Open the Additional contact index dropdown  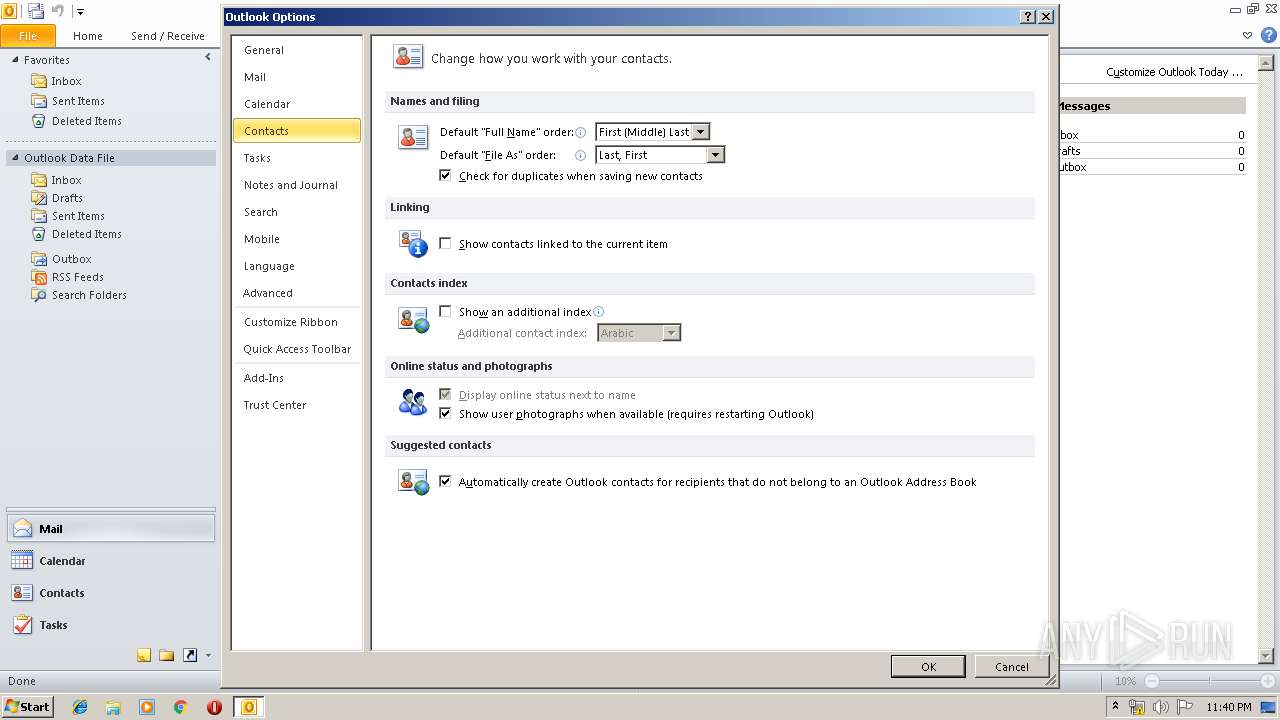(672, 333)
